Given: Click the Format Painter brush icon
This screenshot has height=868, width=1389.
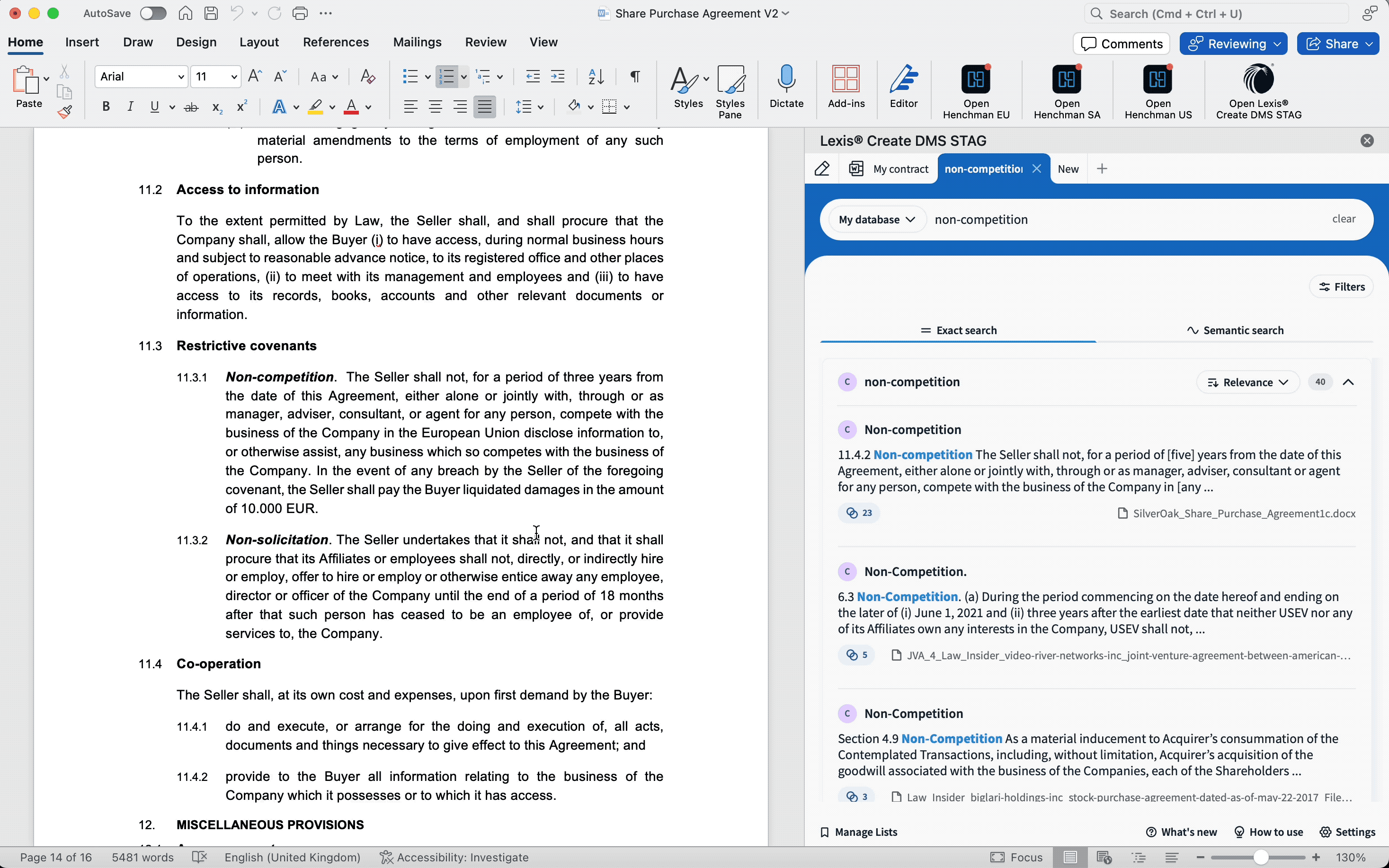Looking at the screenshot, I should [64, 111].
